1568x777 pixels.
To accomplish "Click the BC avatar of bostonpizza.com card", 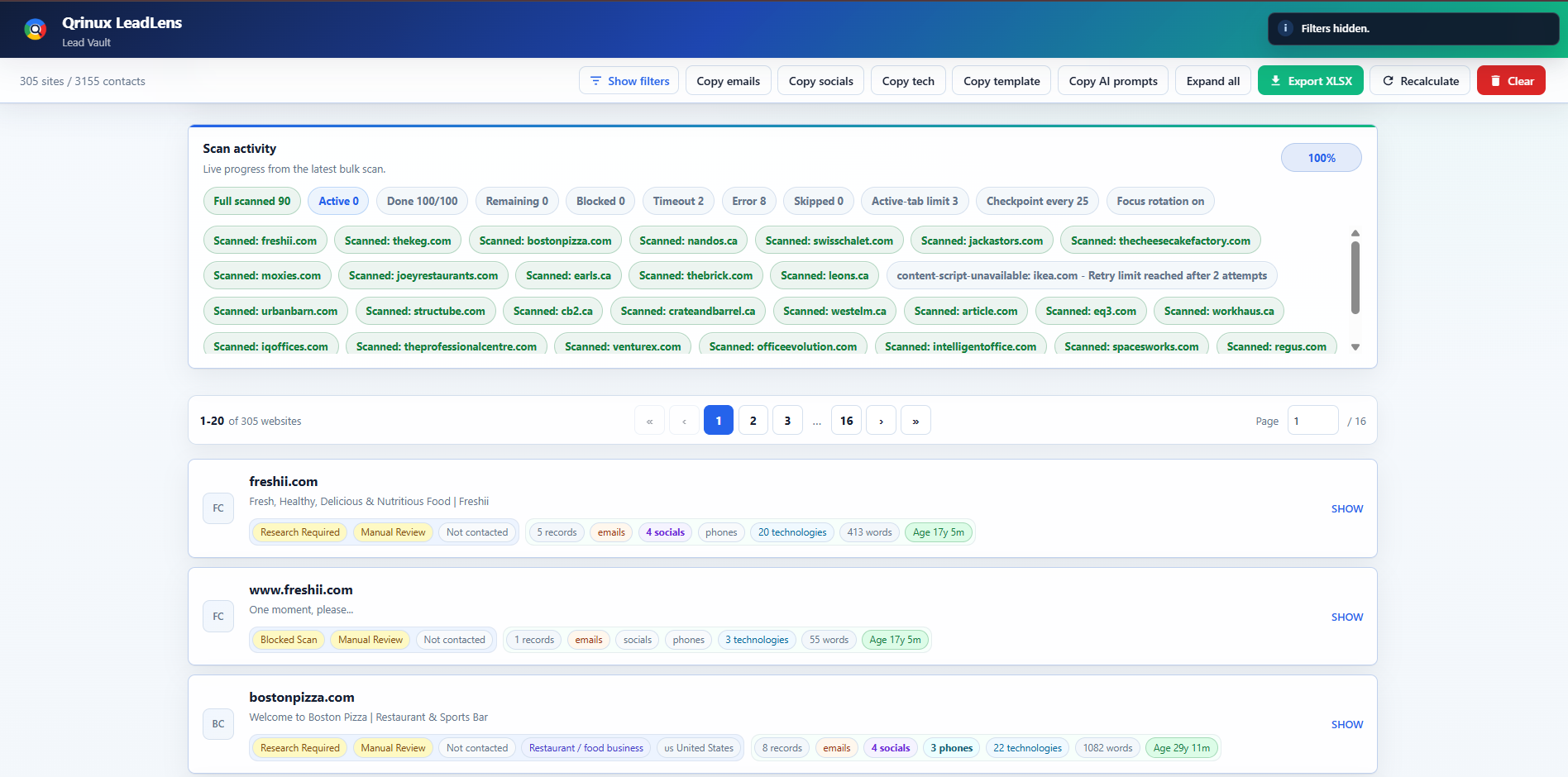I will 218,724.
